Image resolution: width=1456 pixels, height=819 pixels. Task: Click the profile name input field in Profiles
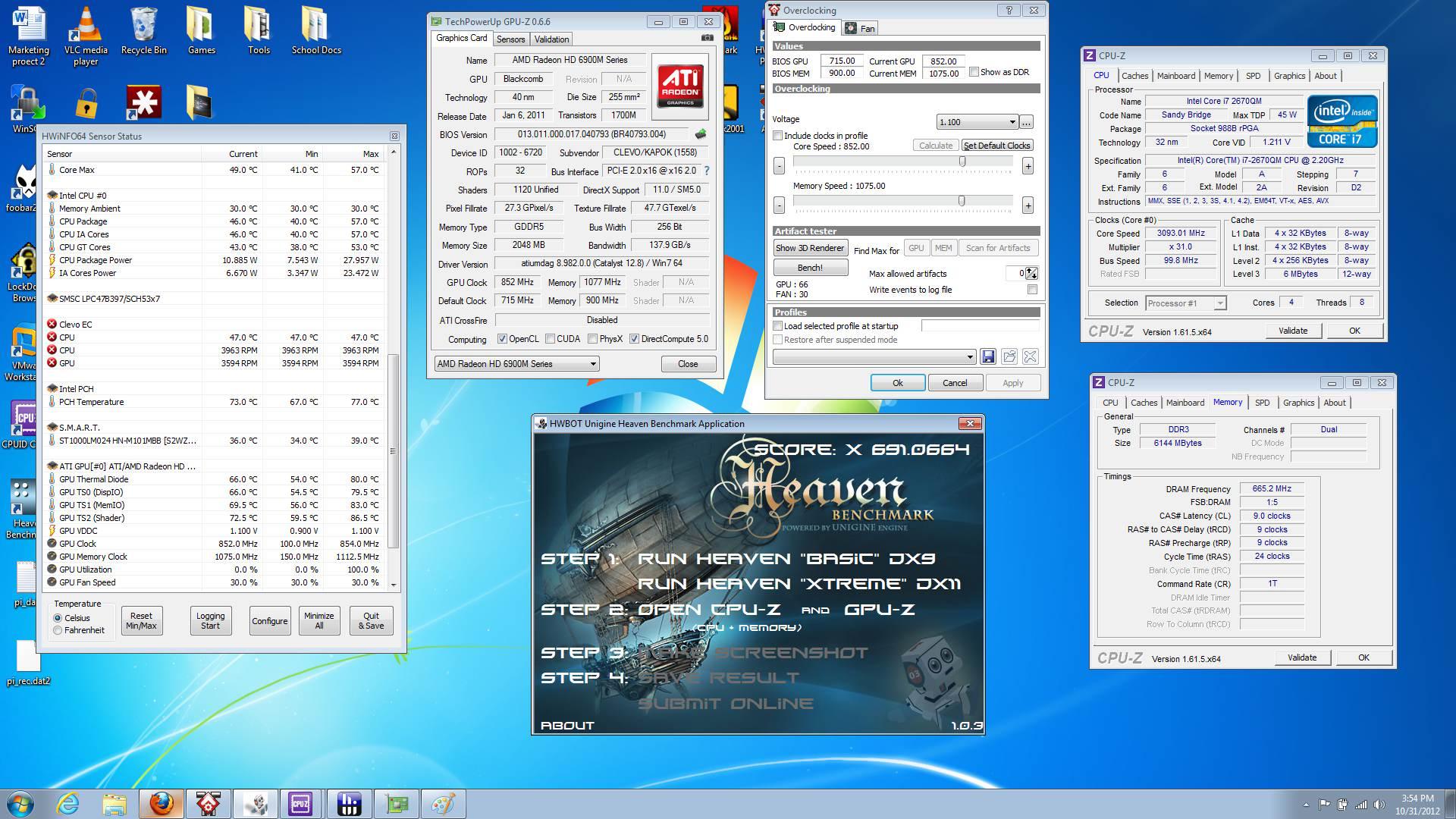(x=980, y=326)
